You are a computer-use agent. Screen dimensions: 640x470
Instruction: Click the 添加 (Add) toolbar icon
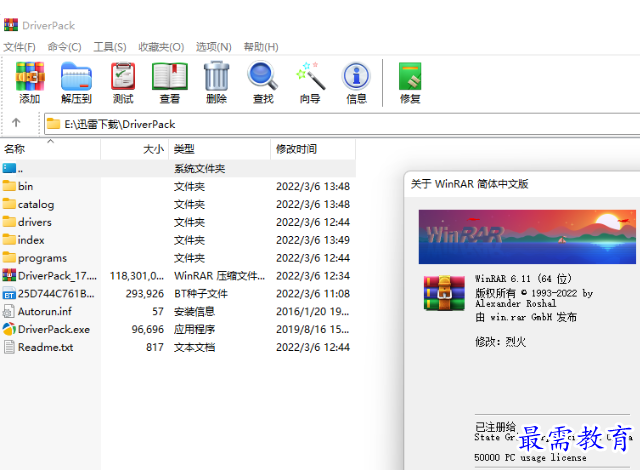point(30,77)
